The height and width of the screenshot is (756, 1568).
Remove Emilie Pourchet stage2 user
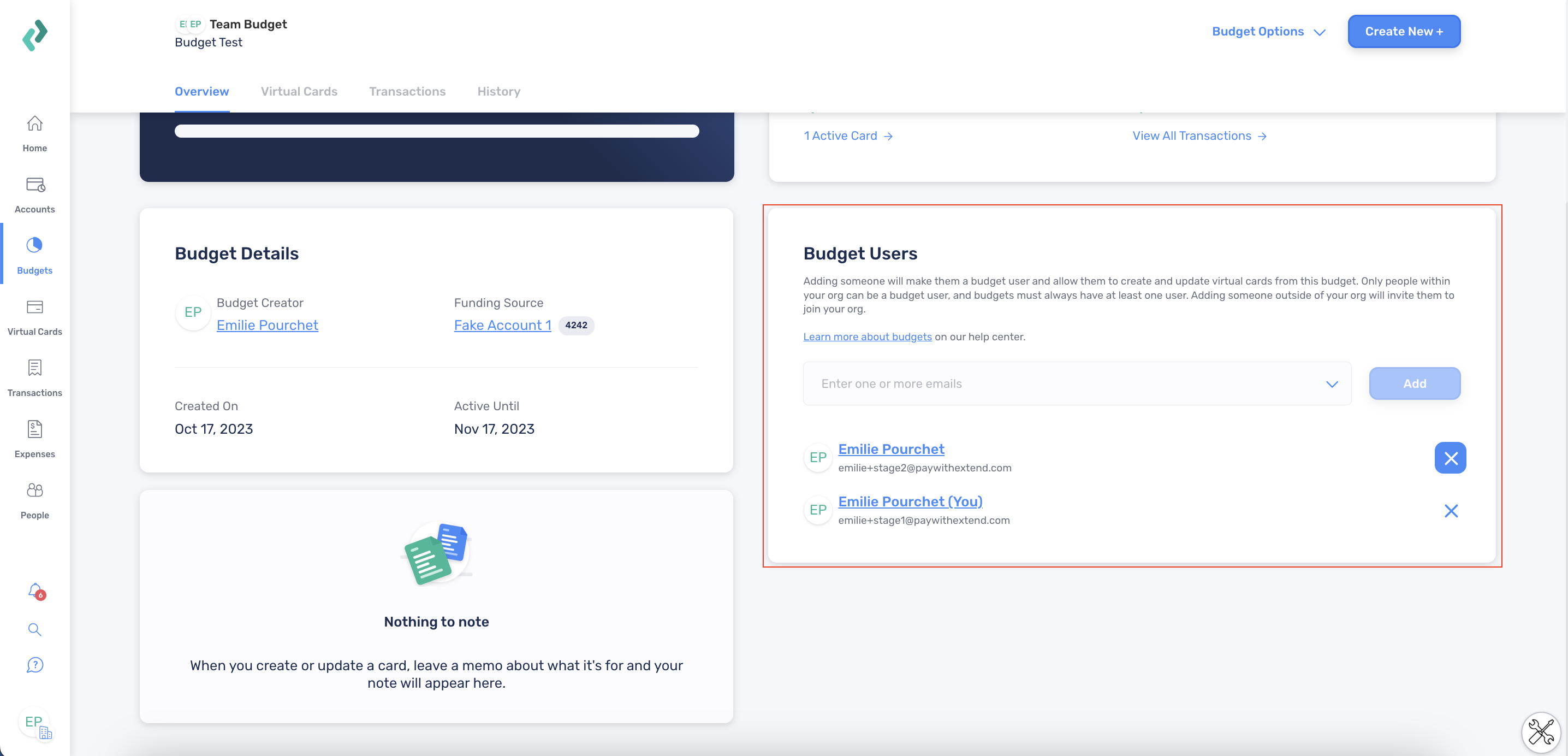click(x=1451, y=458)
